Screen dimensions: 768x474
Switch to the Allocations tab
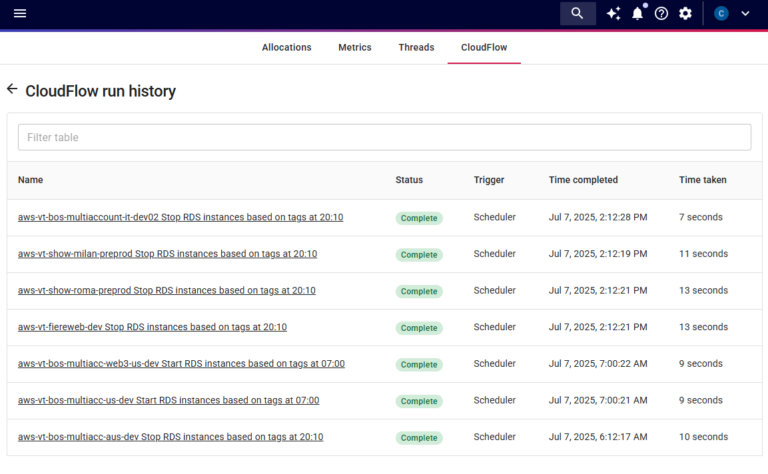click(286, 47)
